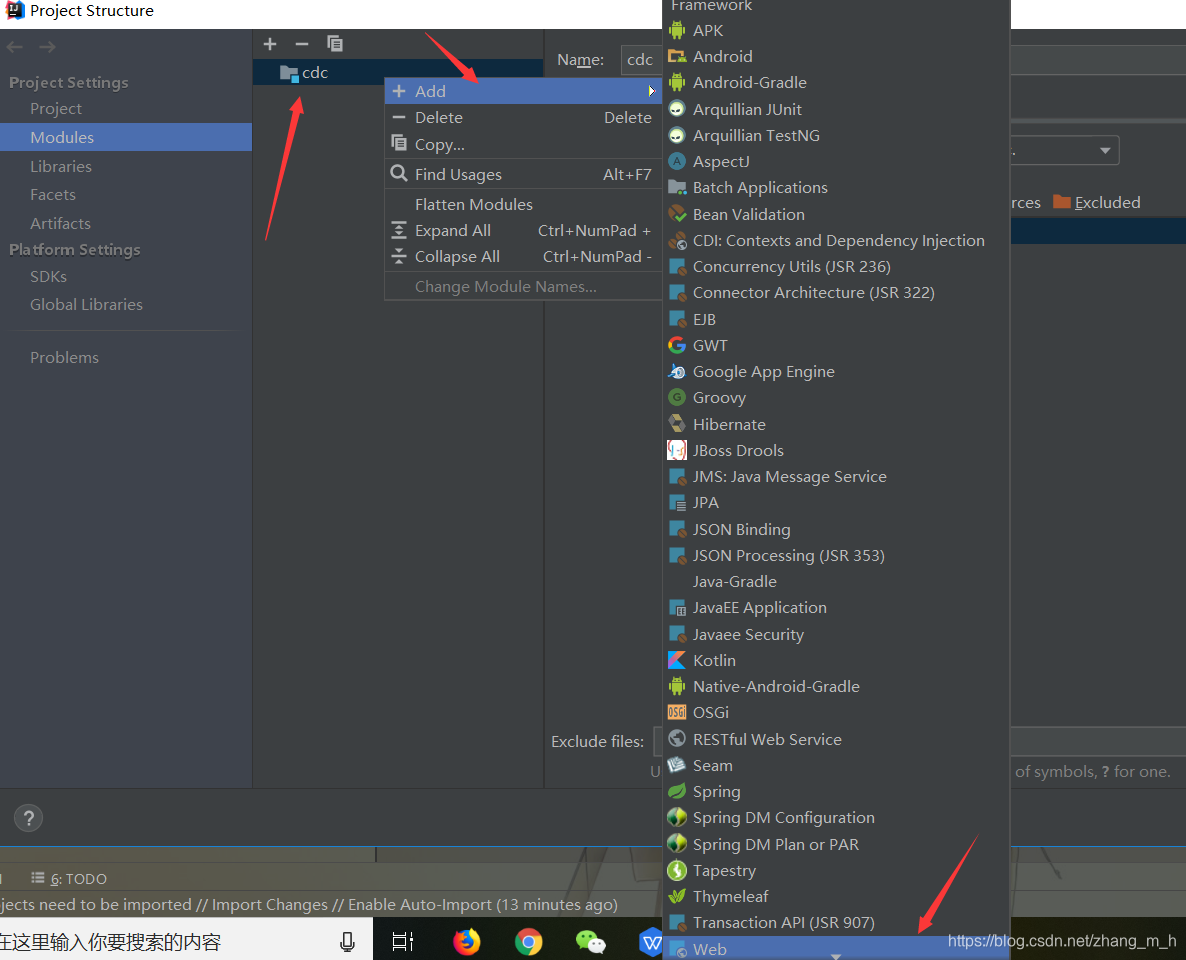Choose Seam framework
Screen dimensions: 1186x960
point(836,766)
